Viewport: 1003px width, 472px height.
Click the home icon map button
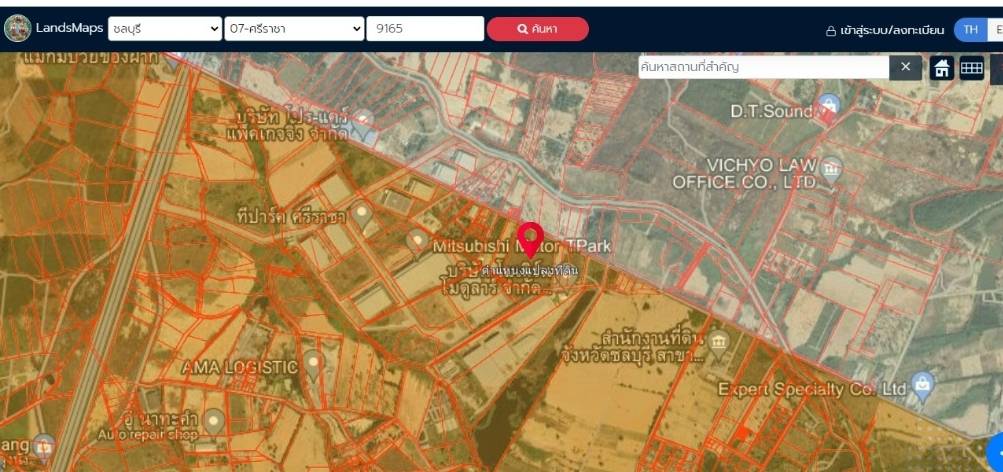pos(941,67)
